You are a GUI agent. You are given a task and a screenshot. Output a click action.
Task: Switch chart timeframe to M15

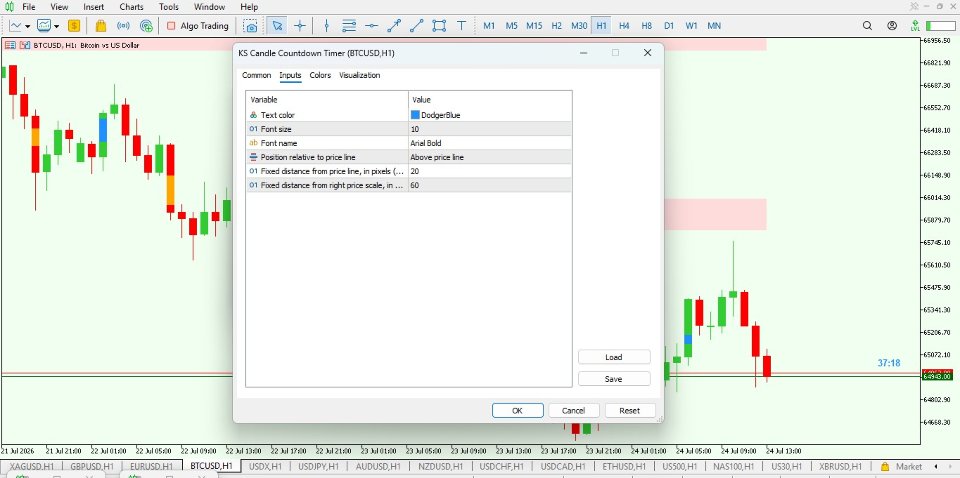point(534,26)
